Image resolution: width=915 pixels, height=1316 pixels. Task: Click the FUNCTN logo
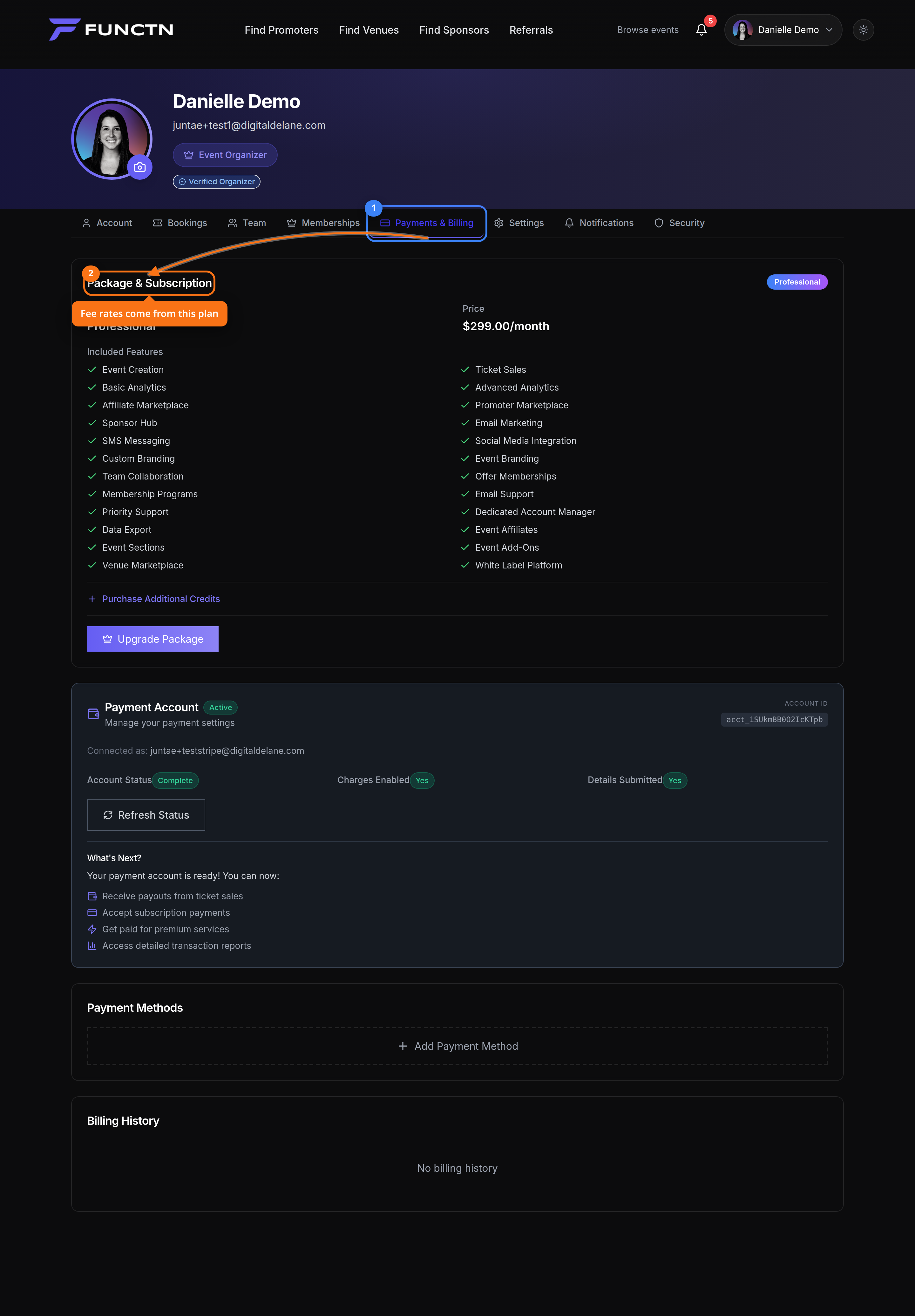pos(111,30)
